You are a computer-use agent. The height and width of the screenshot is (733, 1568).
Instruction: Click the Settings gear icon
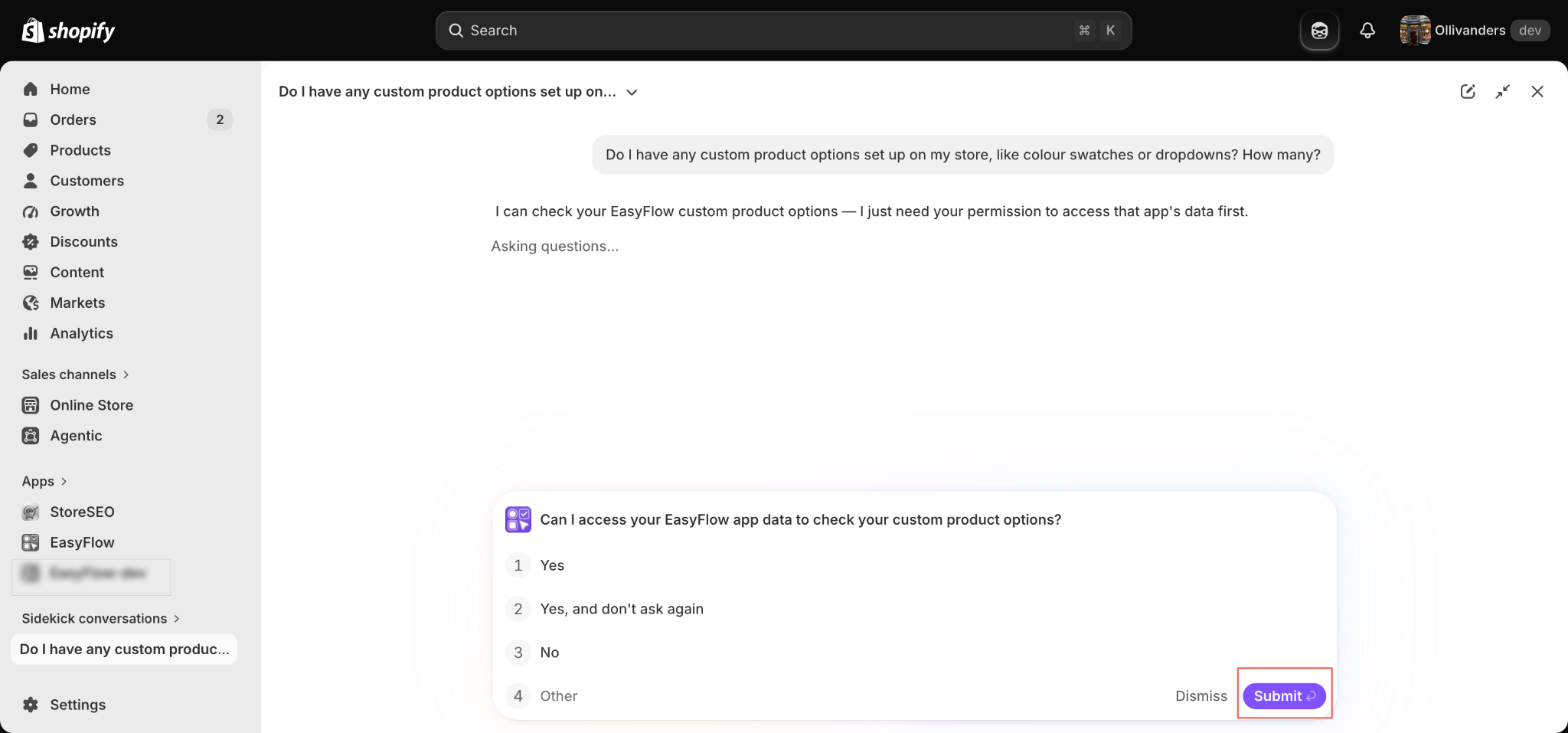pyautogui.click(x=31, y=705)
